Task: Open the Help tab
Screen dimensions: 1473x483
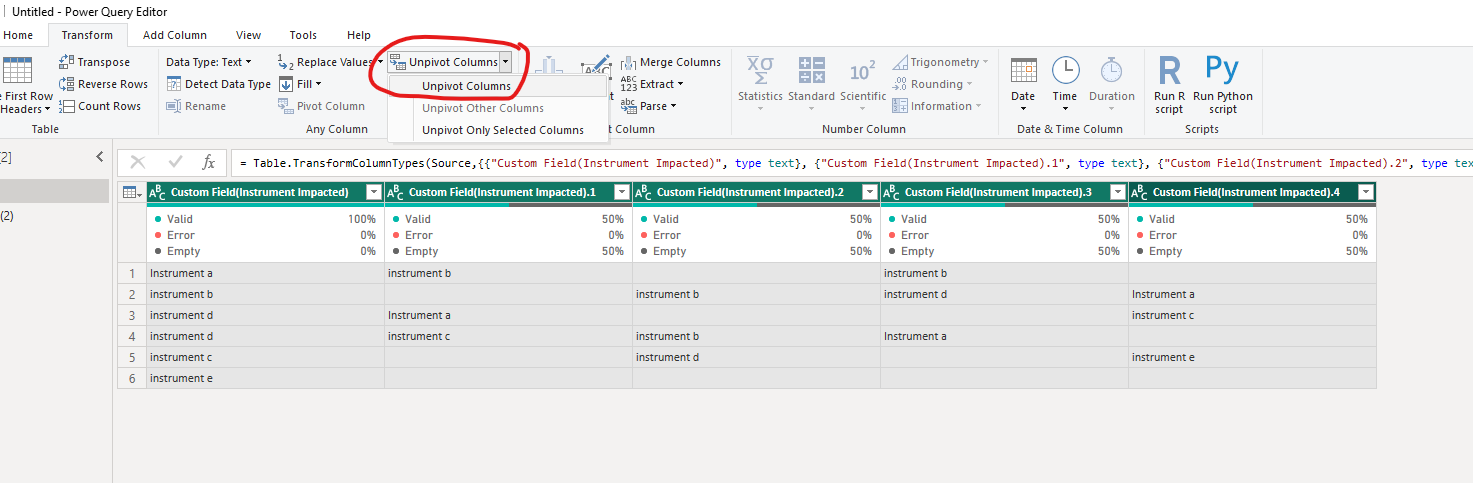Action: tap(358, 35)
